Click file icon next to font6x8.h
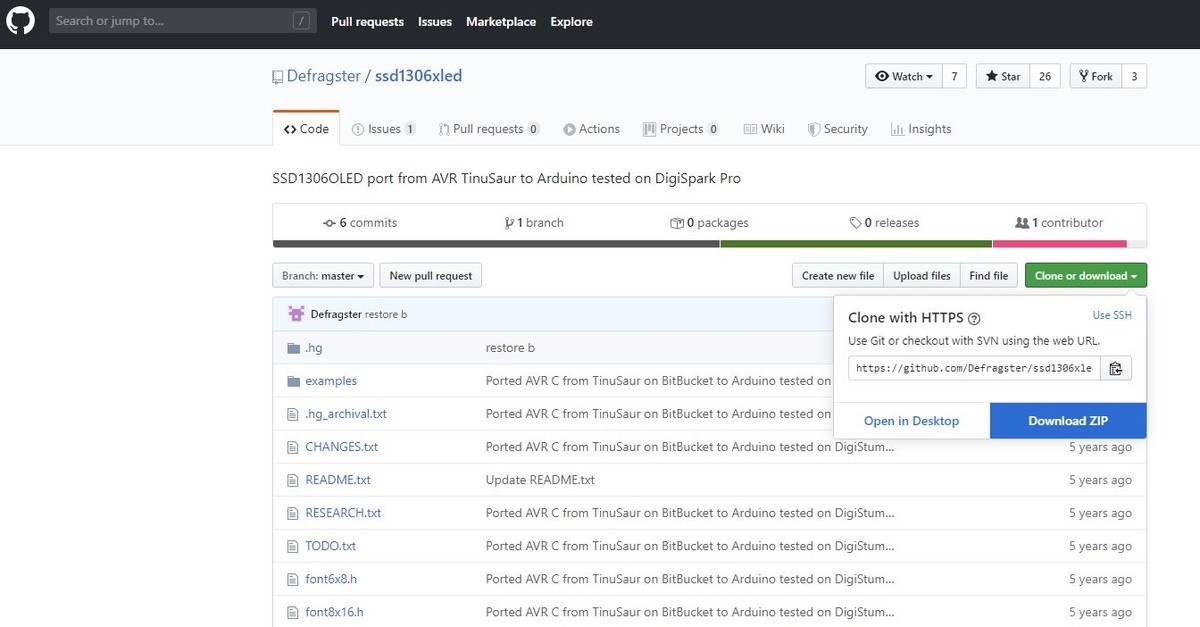1200x627 pixels. tap(293, 579)
